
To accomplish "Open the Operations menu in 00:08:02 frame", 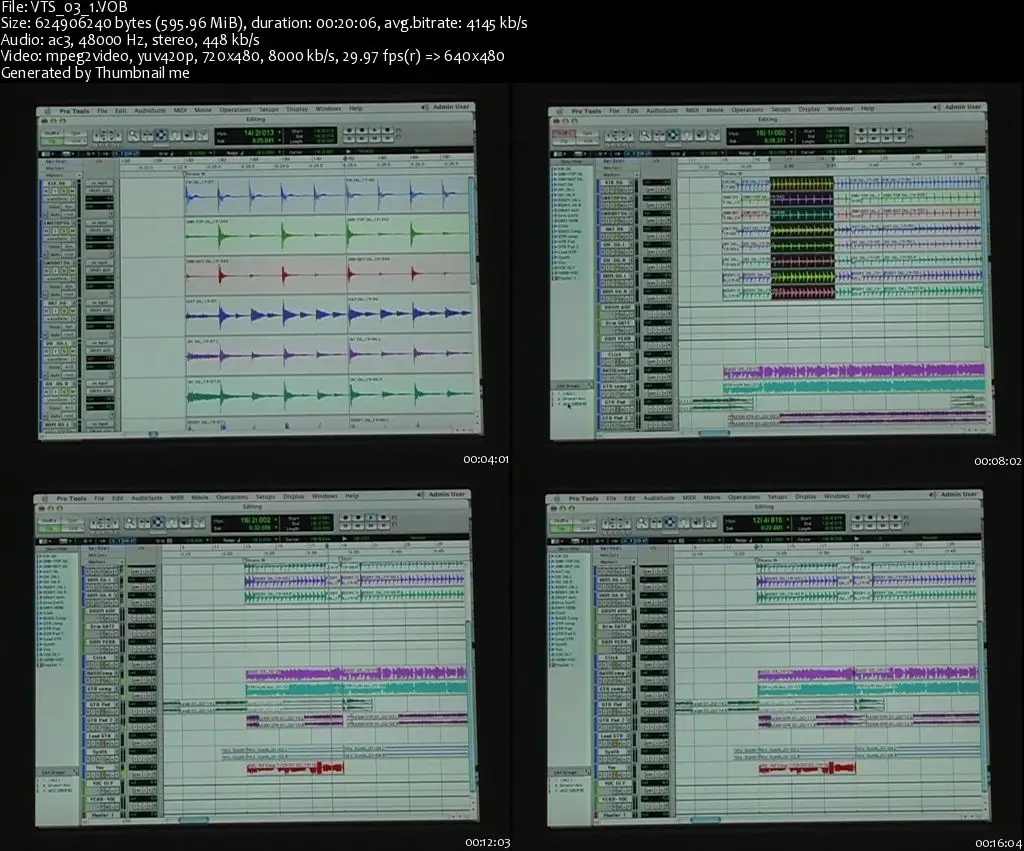I will (x=748, y=110).
